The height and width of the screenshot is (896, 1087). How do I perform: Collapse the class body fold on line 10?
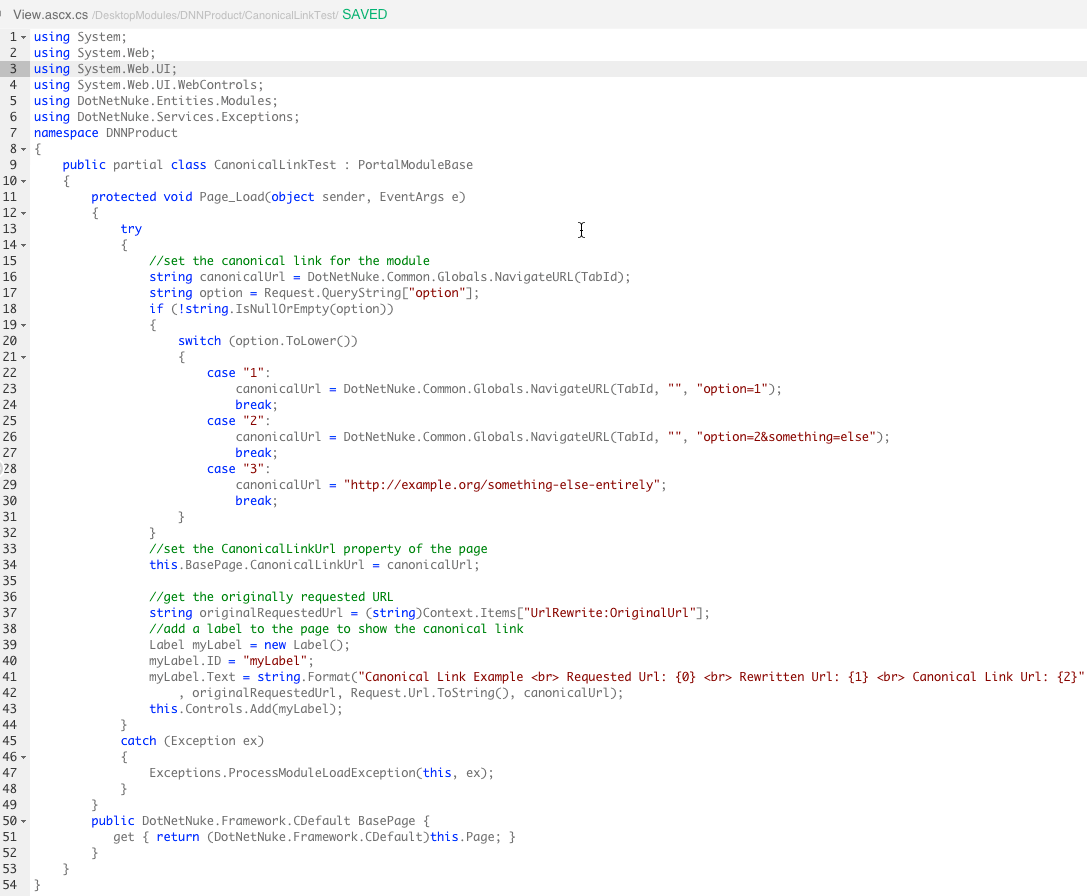tap(24, 181)
